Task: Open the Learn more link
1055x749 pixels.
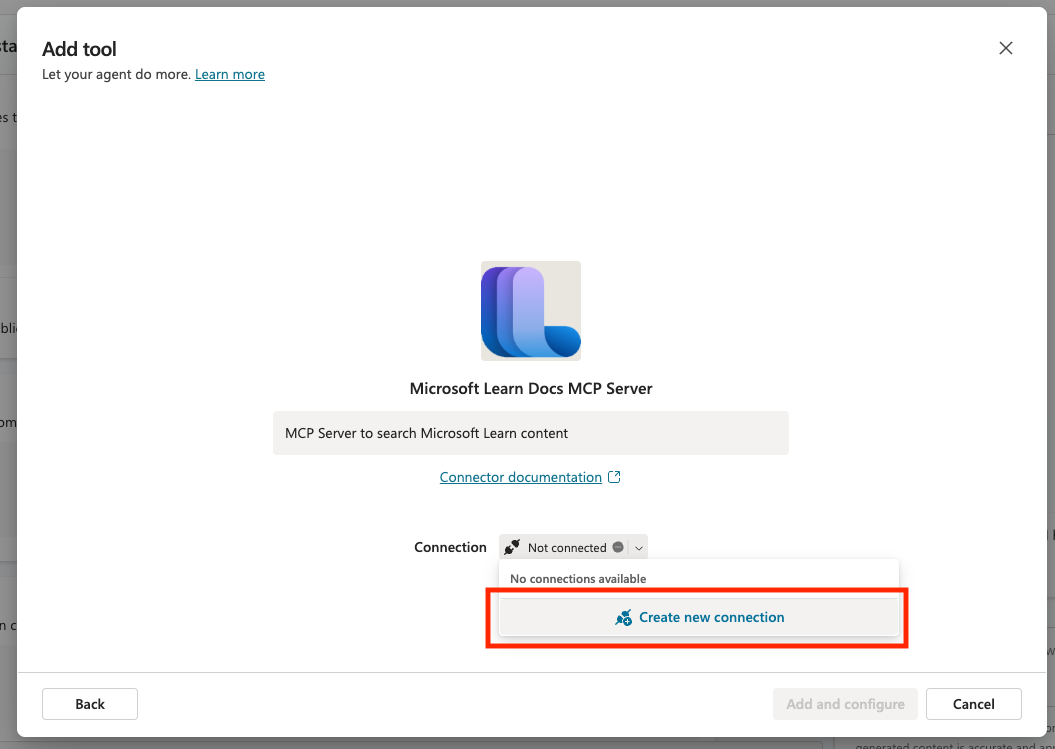Action: pos(229,74)
